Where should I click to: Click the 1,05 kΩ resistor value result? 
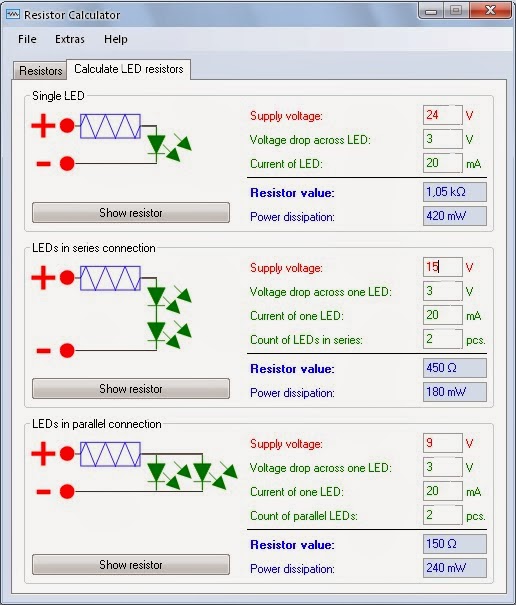[455, 192]
